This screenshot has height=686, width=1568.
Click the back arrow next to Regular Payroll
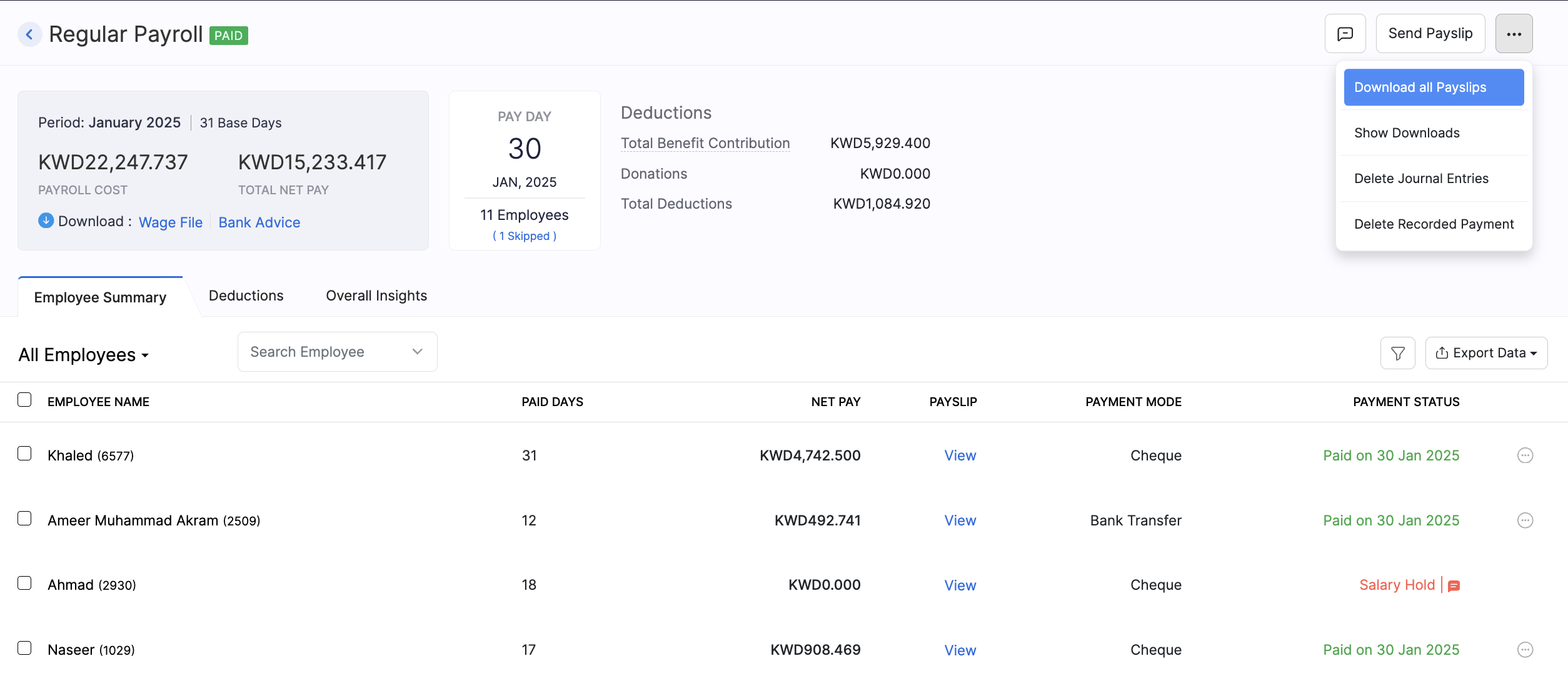pyautogui.click(x=29, y=34)
